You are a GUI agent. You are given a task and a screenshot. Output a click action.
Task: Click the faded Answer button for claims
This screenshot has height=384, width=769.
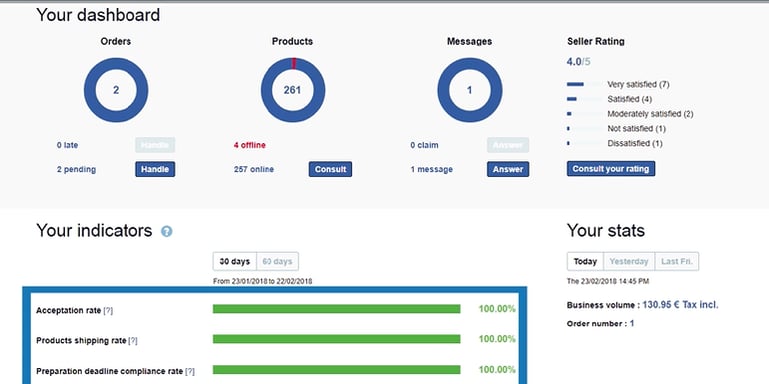point(508,145)
